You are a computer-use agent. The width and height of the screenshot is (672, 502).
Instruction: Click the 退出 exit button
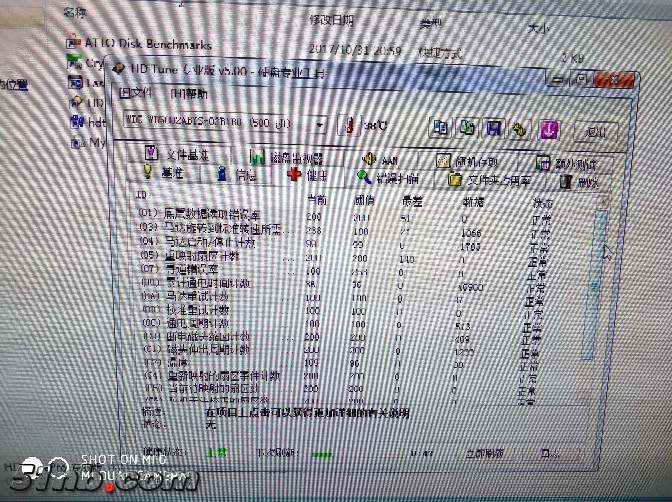[x=596, y=131]
